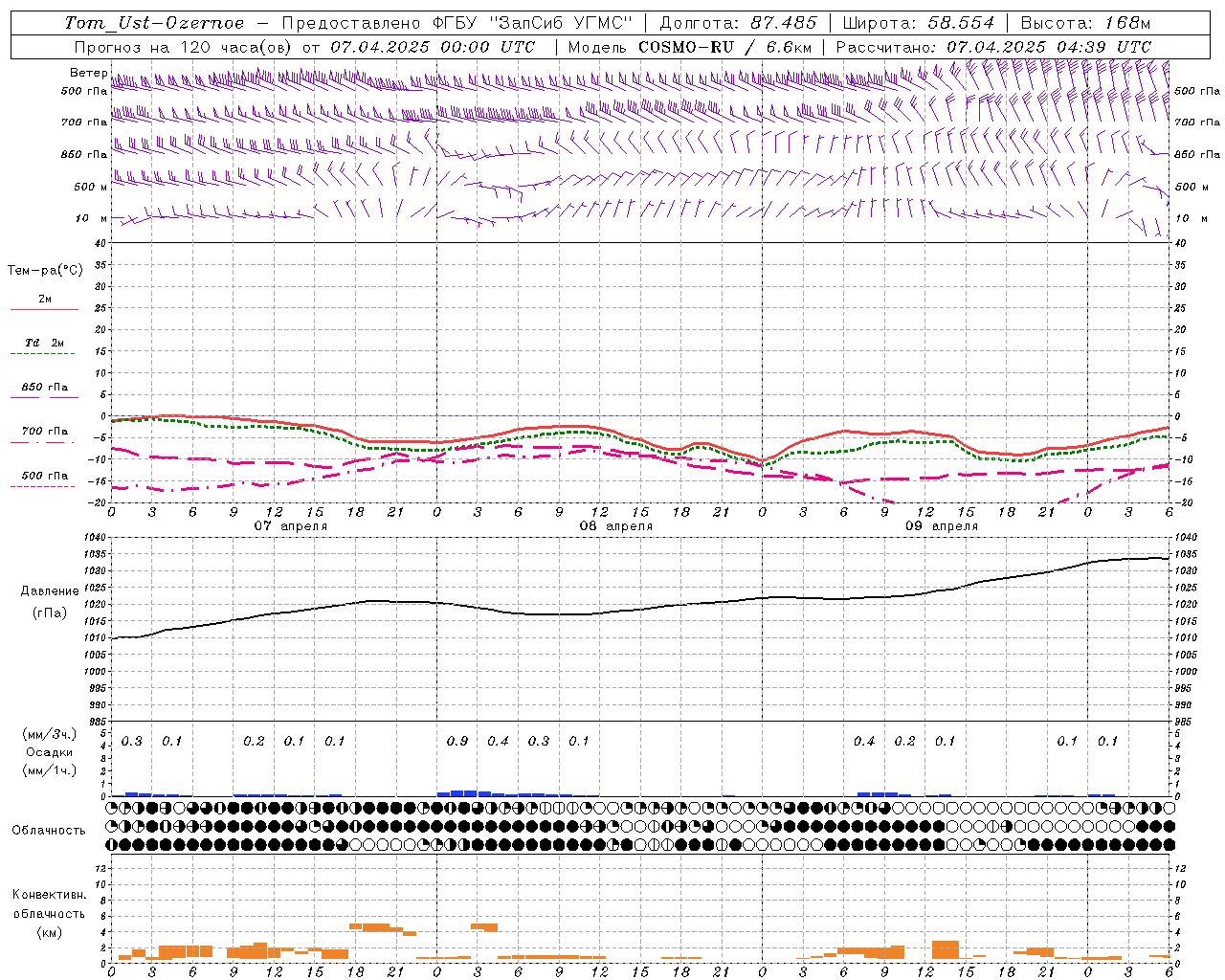
Task: Click the (мм/1ч.) precipitation unit label
Action: click(x=49, y=770)
